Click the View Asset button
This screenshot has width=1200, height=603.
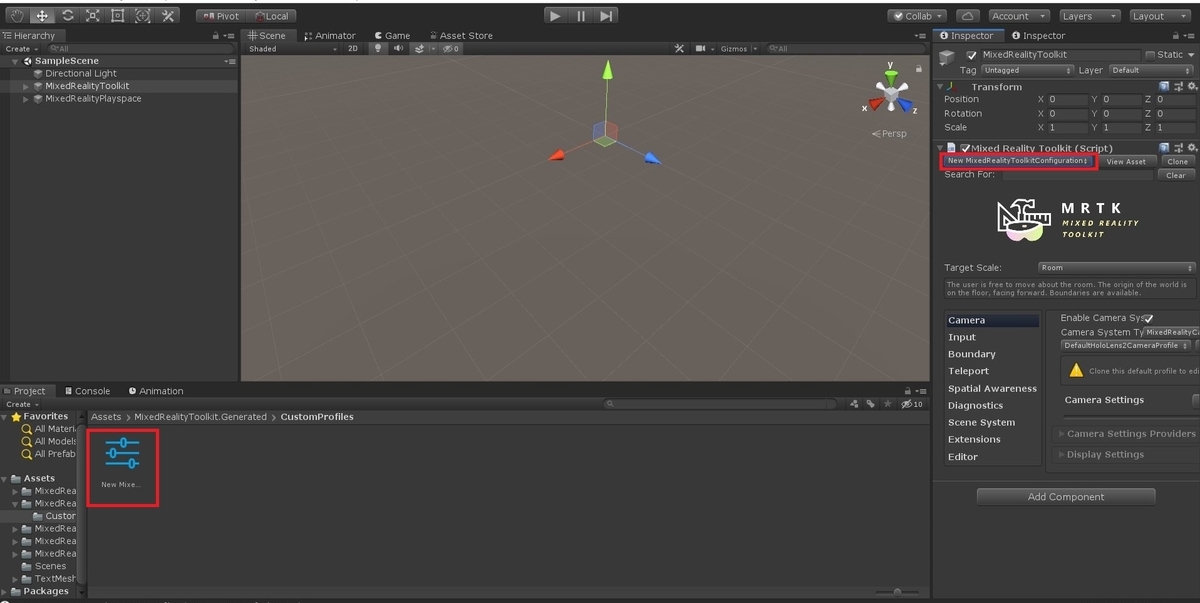pyautogui.click(x=1126, y=161)
